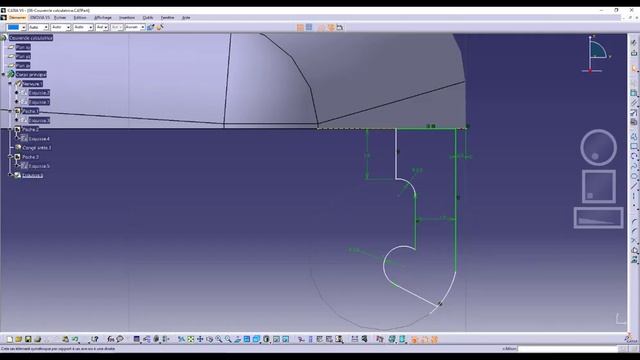Open the Insertion menu
The width and height of the screenshot is (640, 360).
tap(127, 18)
